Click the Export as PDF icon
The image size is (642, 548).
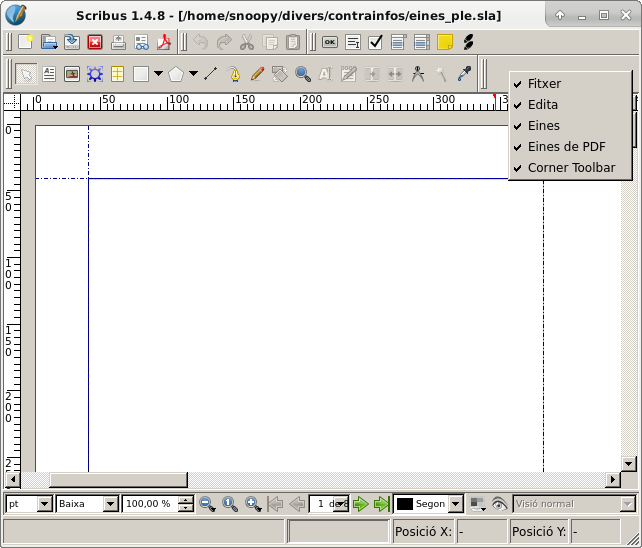tap(164, 42)
